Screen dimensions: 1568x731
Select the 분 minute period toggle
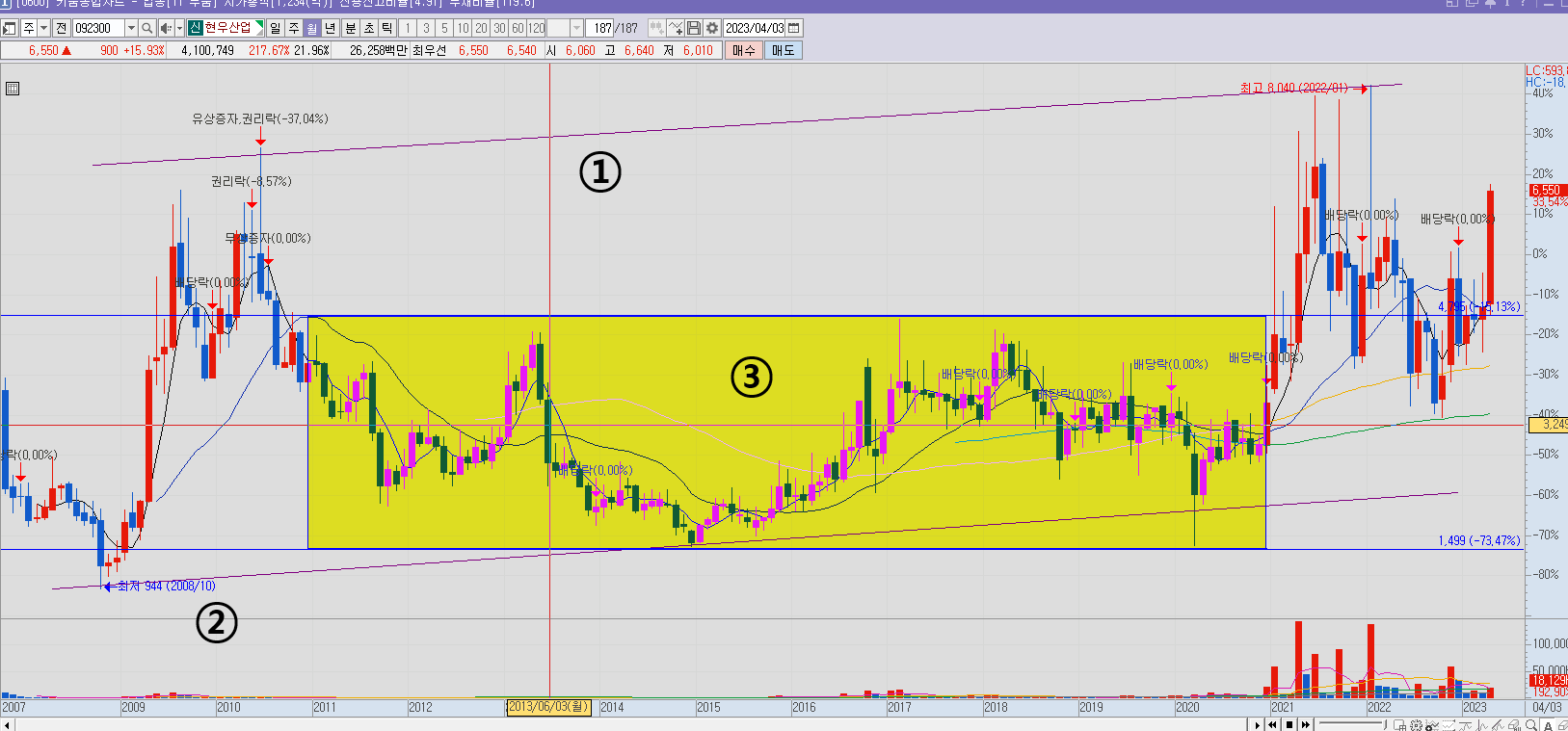pos(351,28)
